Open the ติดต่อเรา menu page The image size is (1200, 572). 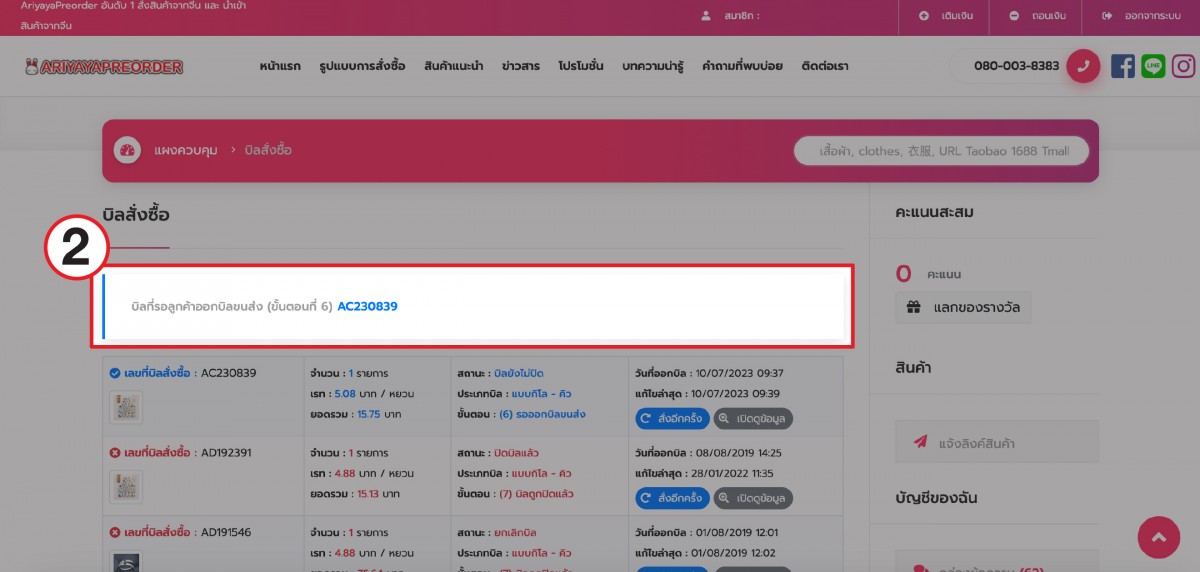[825, 66]
